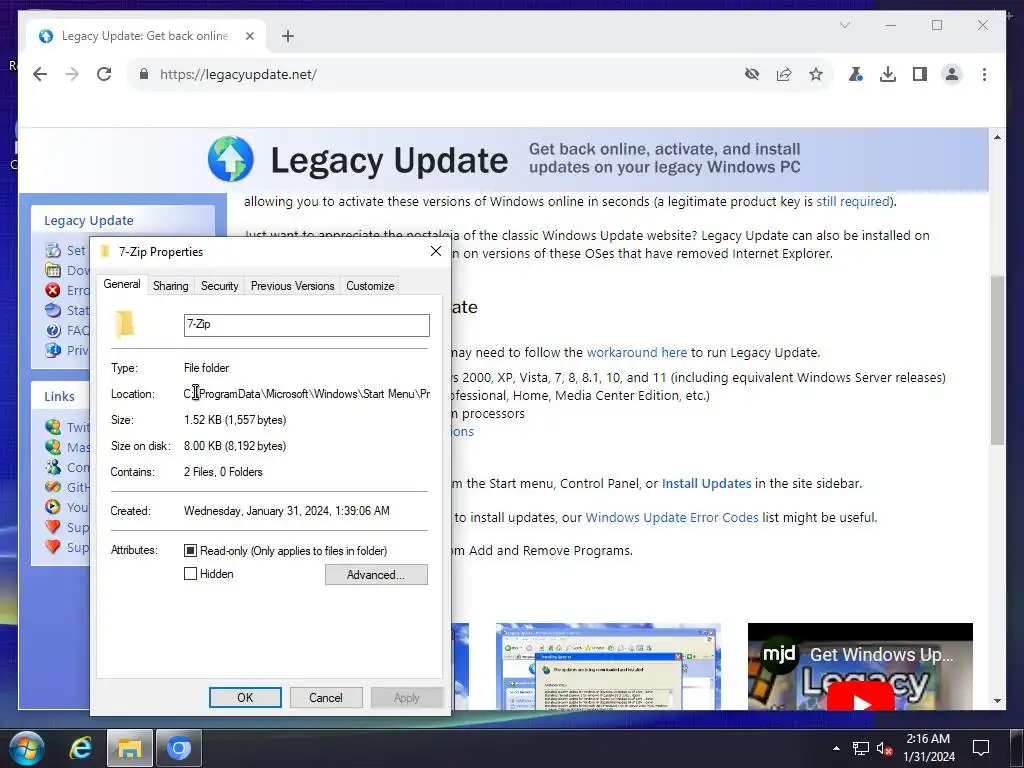Click the crossed-out eye tracking icon

point(752,74)
